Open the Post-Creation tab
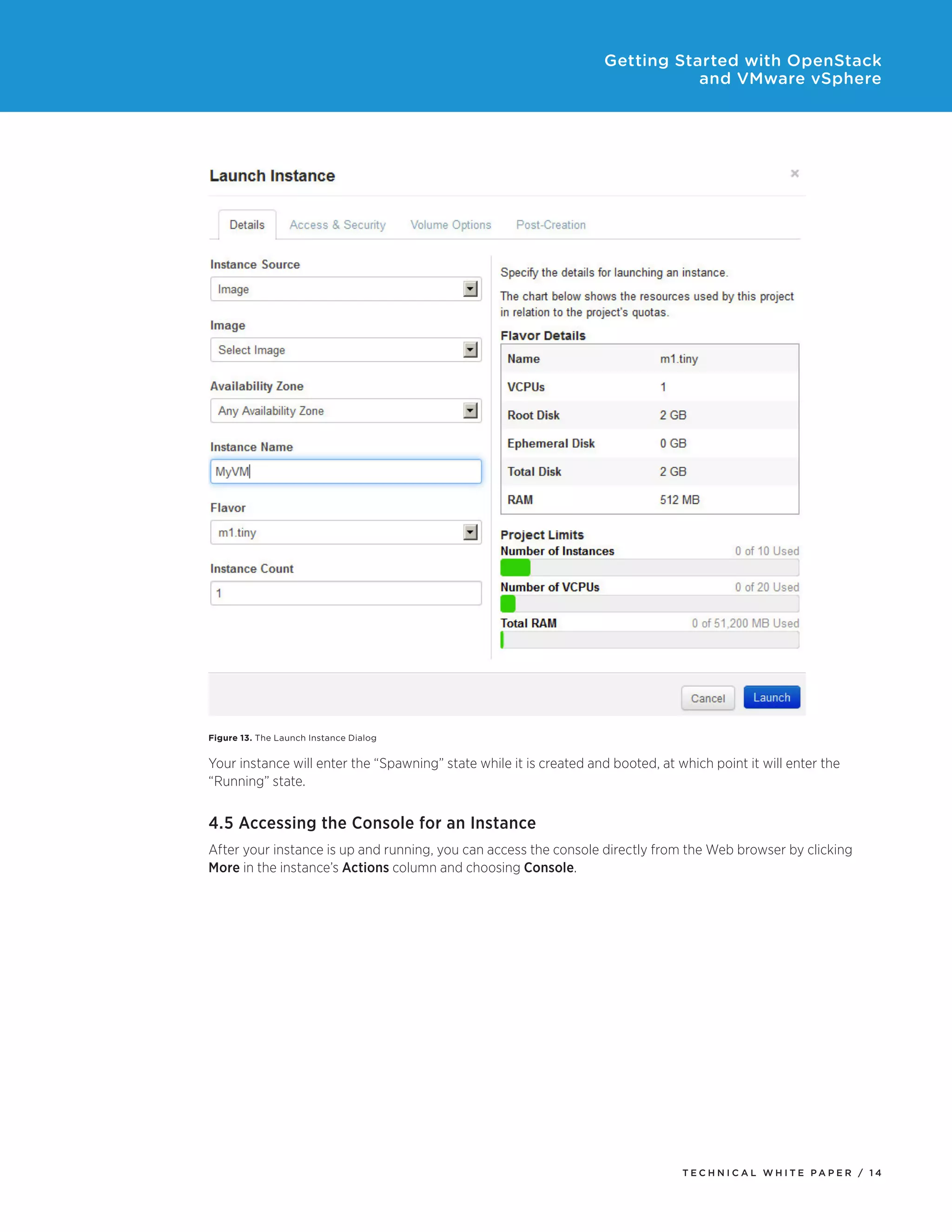This screenshot has width=952, height=1232. coord(551,225)
